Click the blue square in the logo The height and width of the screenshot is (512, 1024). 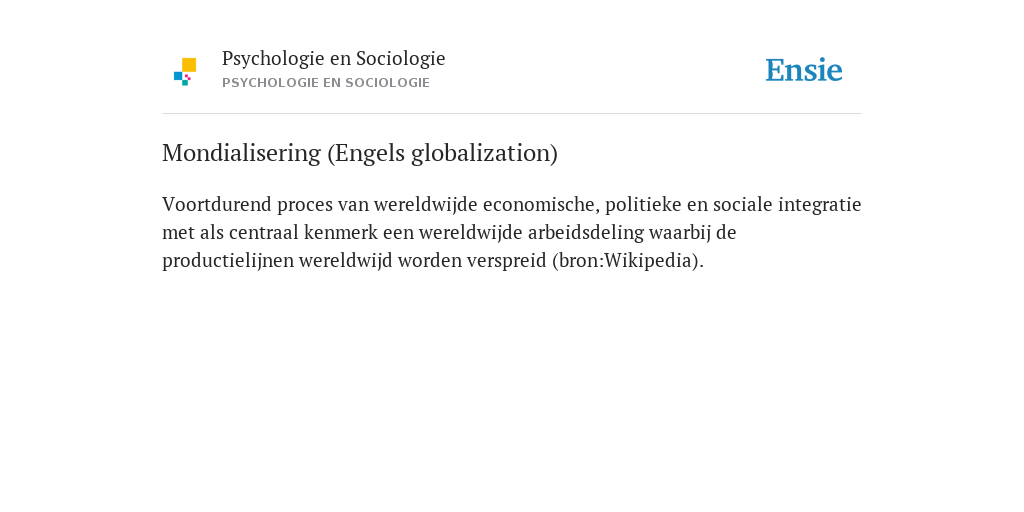click(x=178, y=76)
